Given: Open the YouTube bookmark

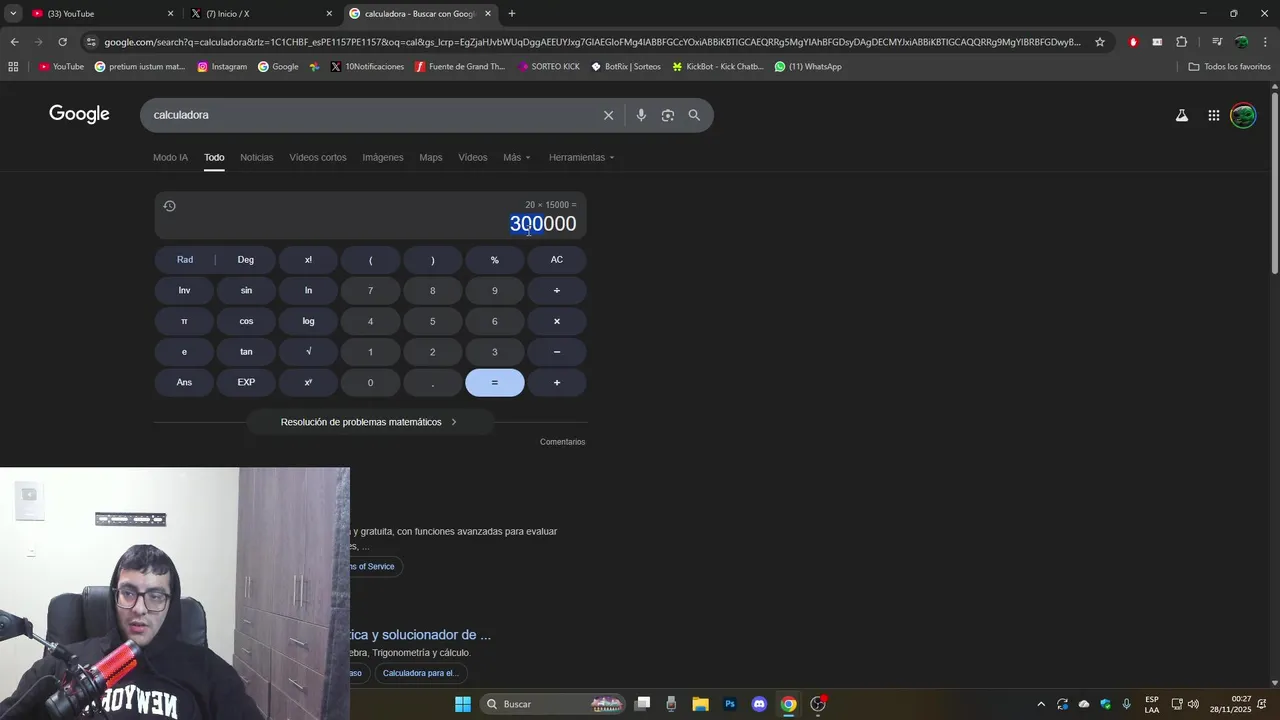Looking at the screenshot, I should tap(61, 67).
